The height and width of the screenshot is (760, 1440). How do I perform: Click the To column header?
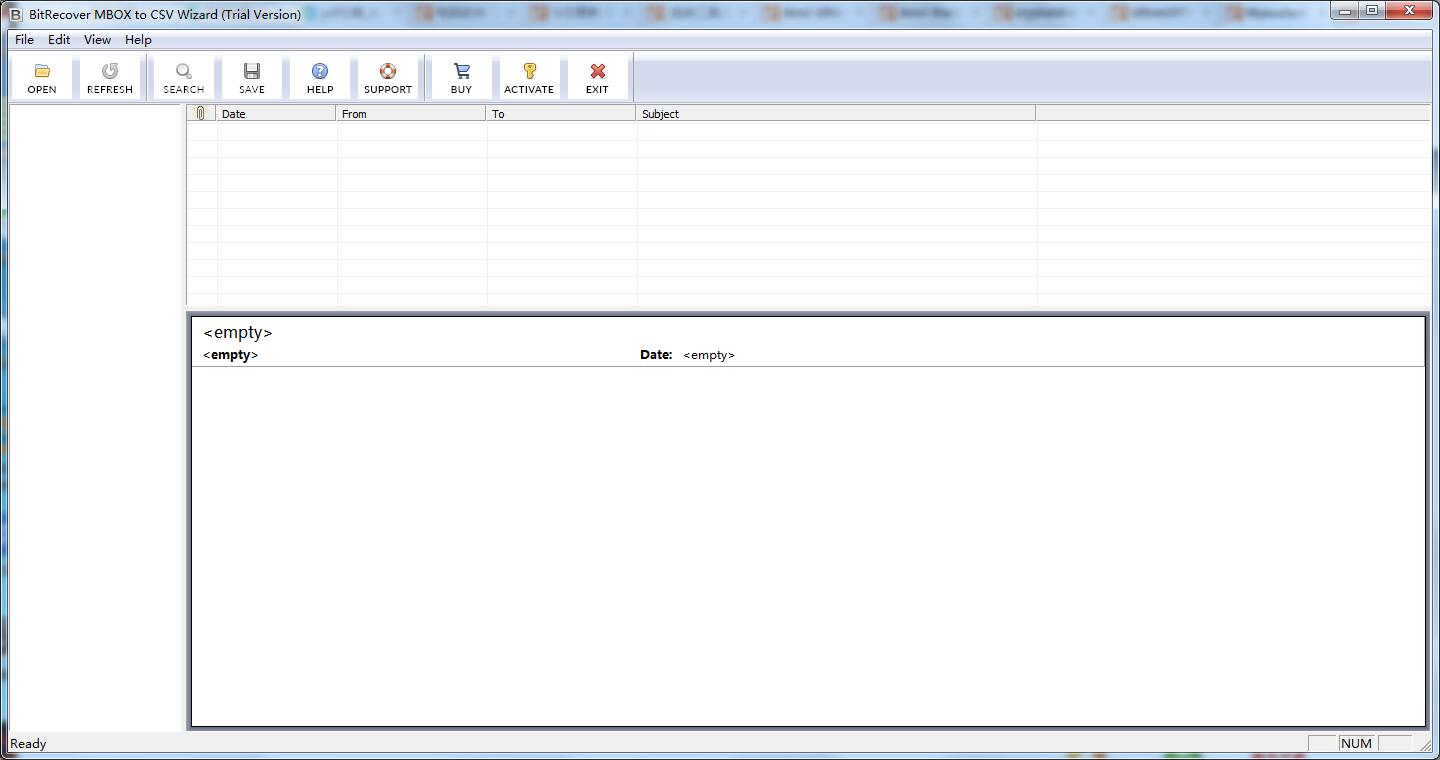(561, 114)
